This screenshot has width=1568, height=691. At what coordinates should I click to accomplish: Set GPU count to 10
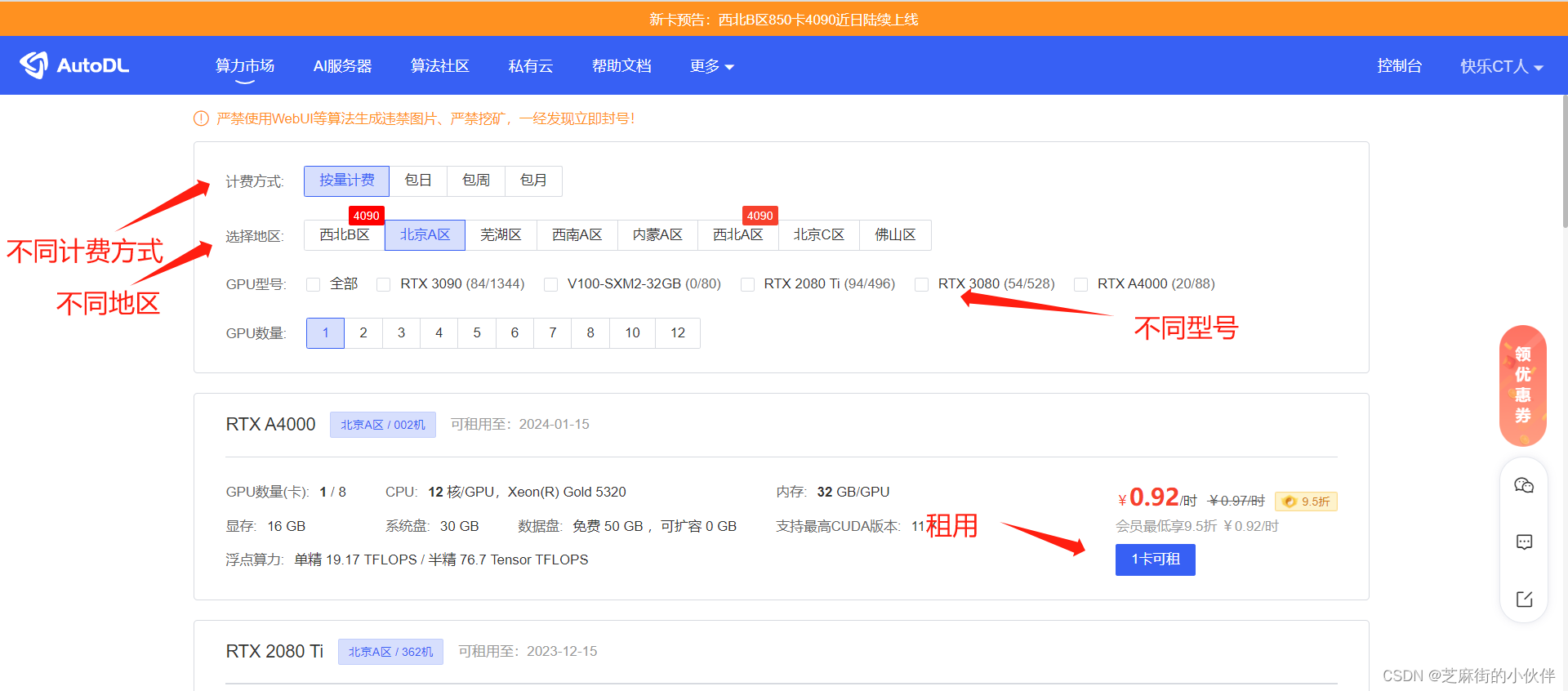pyautogui.click(x=632, y=333)
